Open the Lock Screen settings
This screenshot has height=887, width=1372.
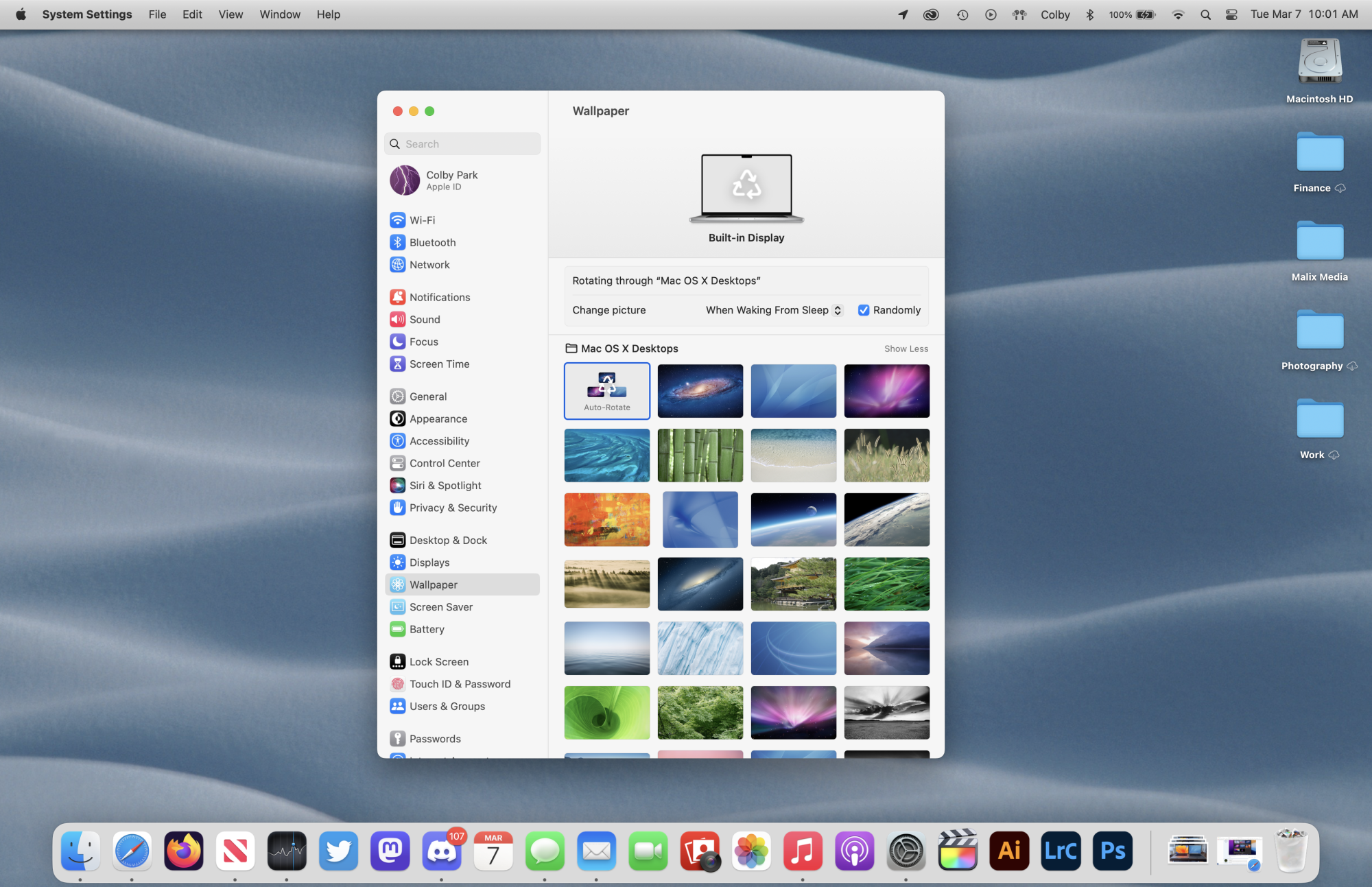click(x=439, y=662)
